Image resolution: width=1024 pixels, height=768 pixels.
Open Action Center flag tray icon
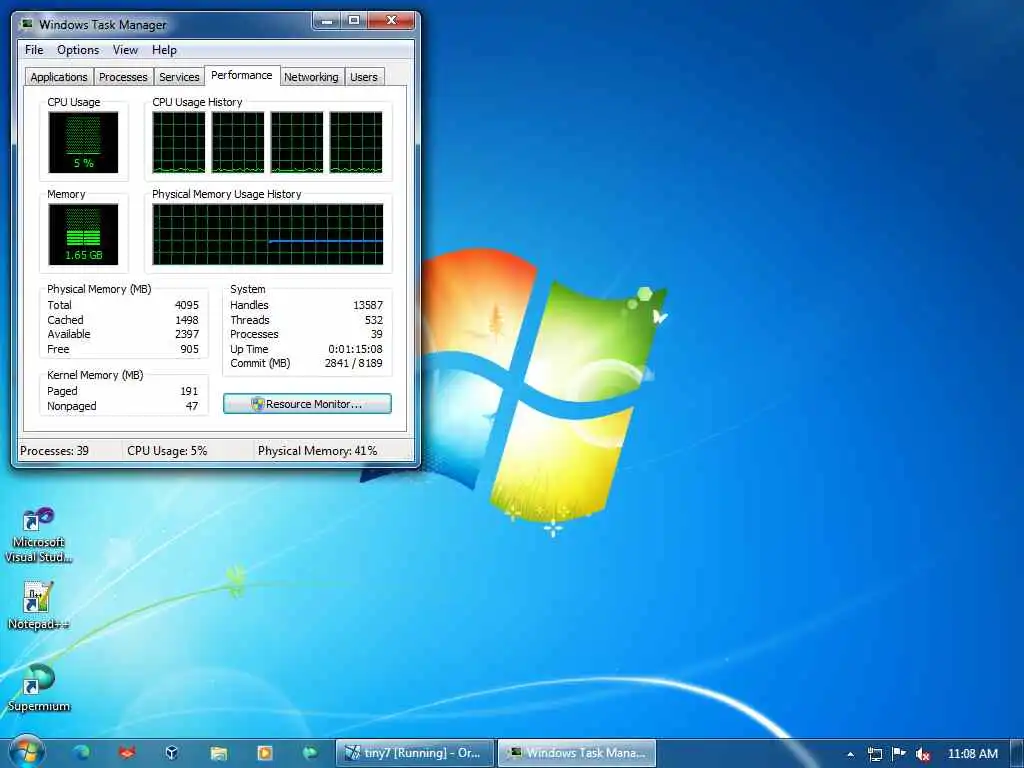(x=899, y=754)
